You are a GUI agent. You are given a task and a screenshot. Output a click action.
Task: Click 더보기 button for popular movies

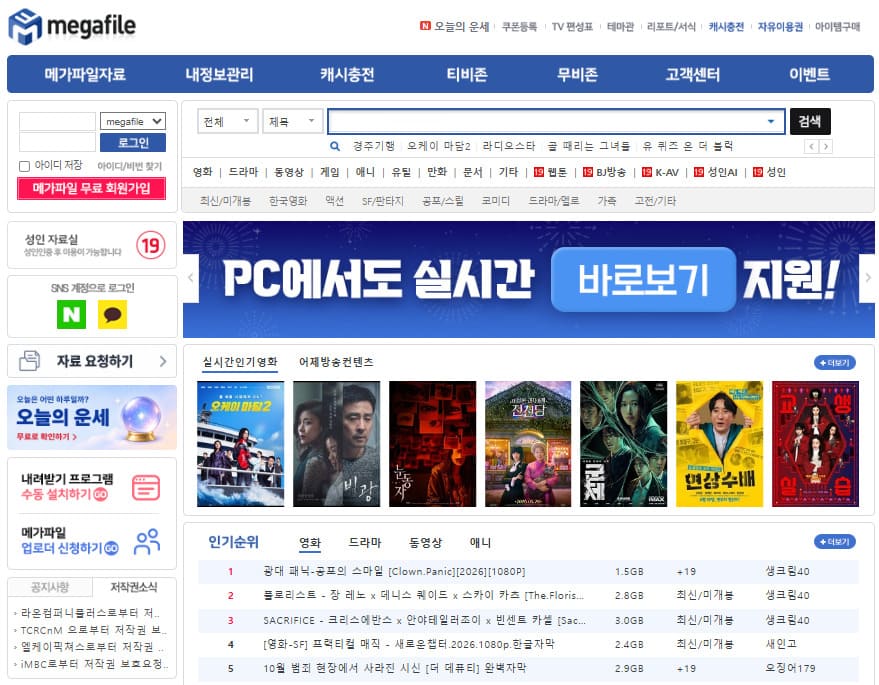(x=835, y=363)
